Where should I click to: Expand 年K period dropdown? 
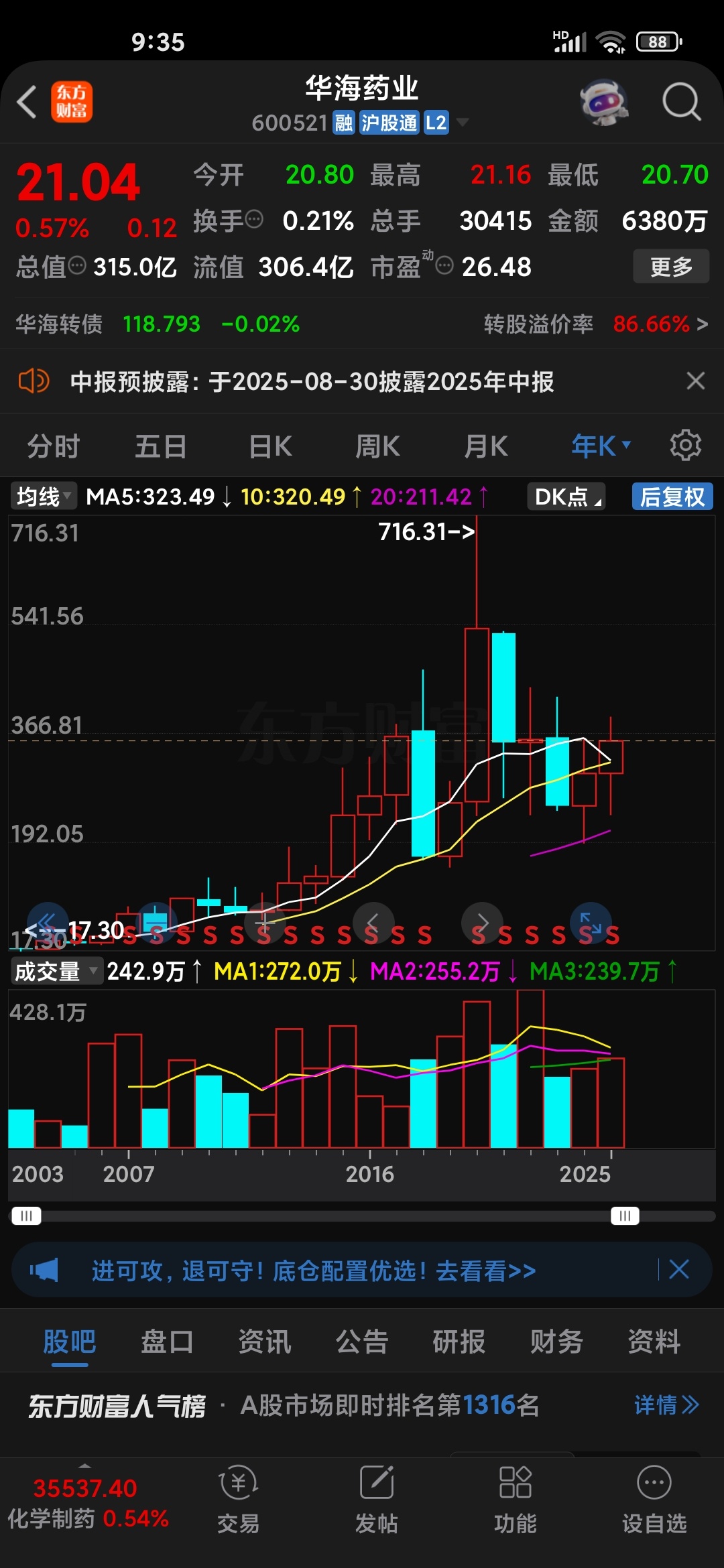point(601,446)
